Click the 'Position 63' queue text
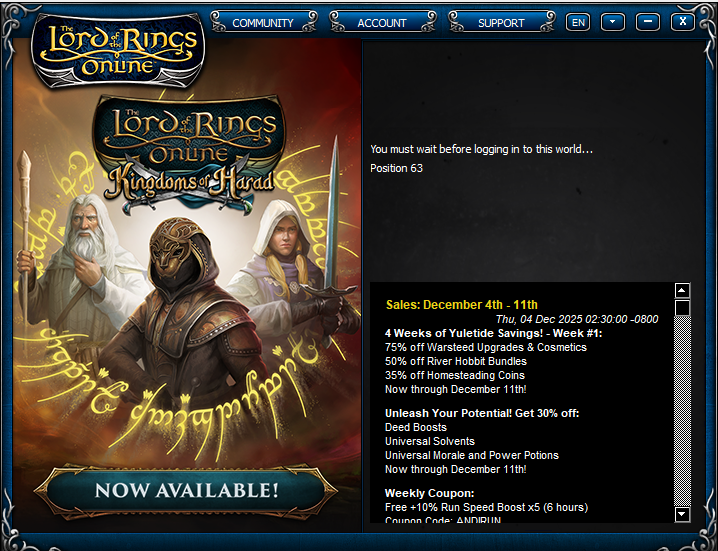This screenshot has height=551, width=718. (396, 168)
